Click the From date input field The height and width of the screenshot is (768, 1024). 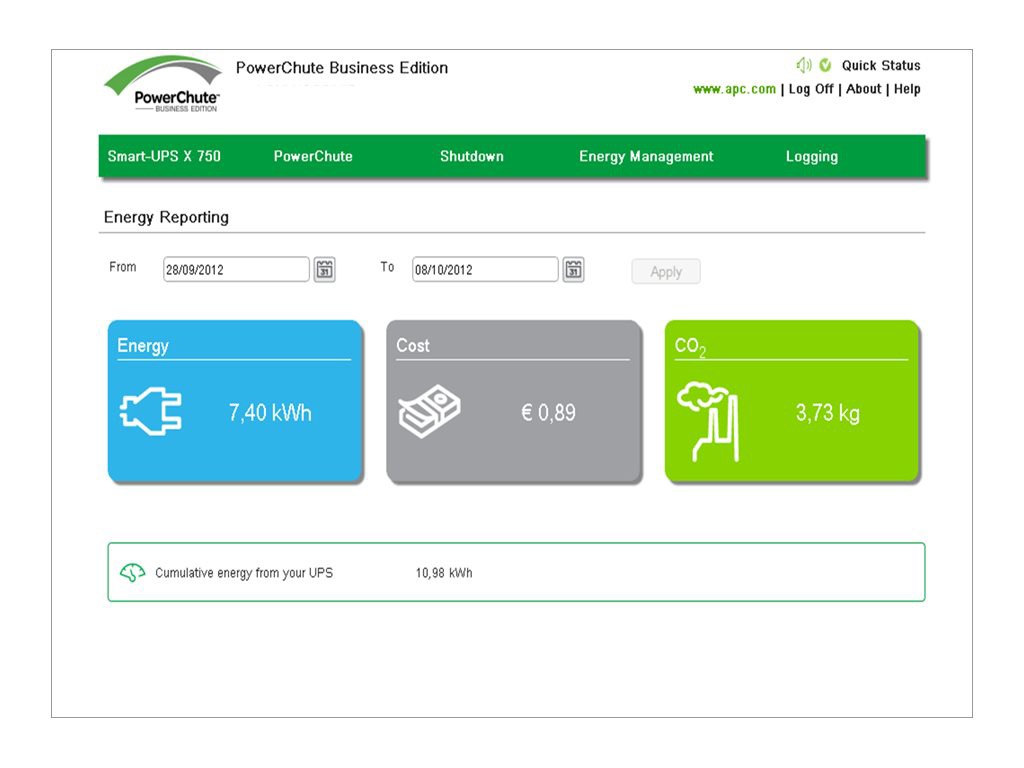236,270
